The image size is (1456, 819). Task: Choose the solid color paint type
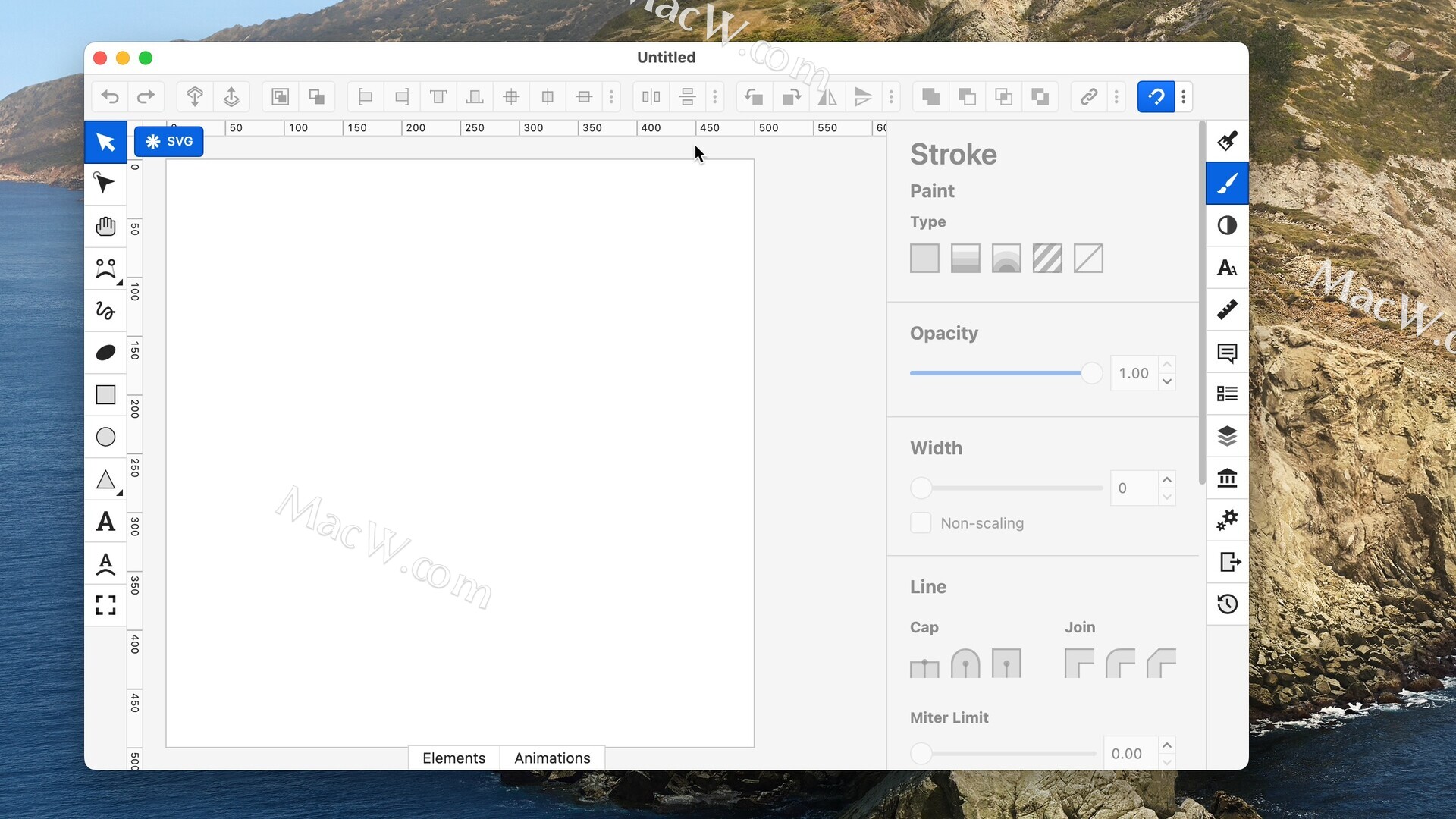pos(924,259)
